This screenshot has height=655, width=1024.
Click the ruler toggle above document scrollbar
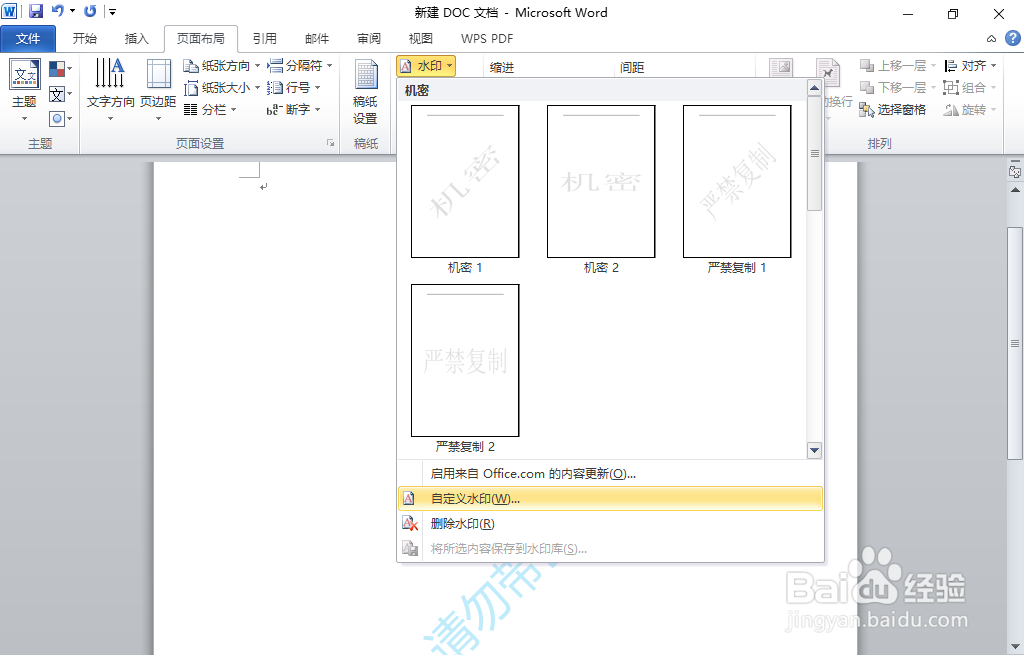[1015, 172]
